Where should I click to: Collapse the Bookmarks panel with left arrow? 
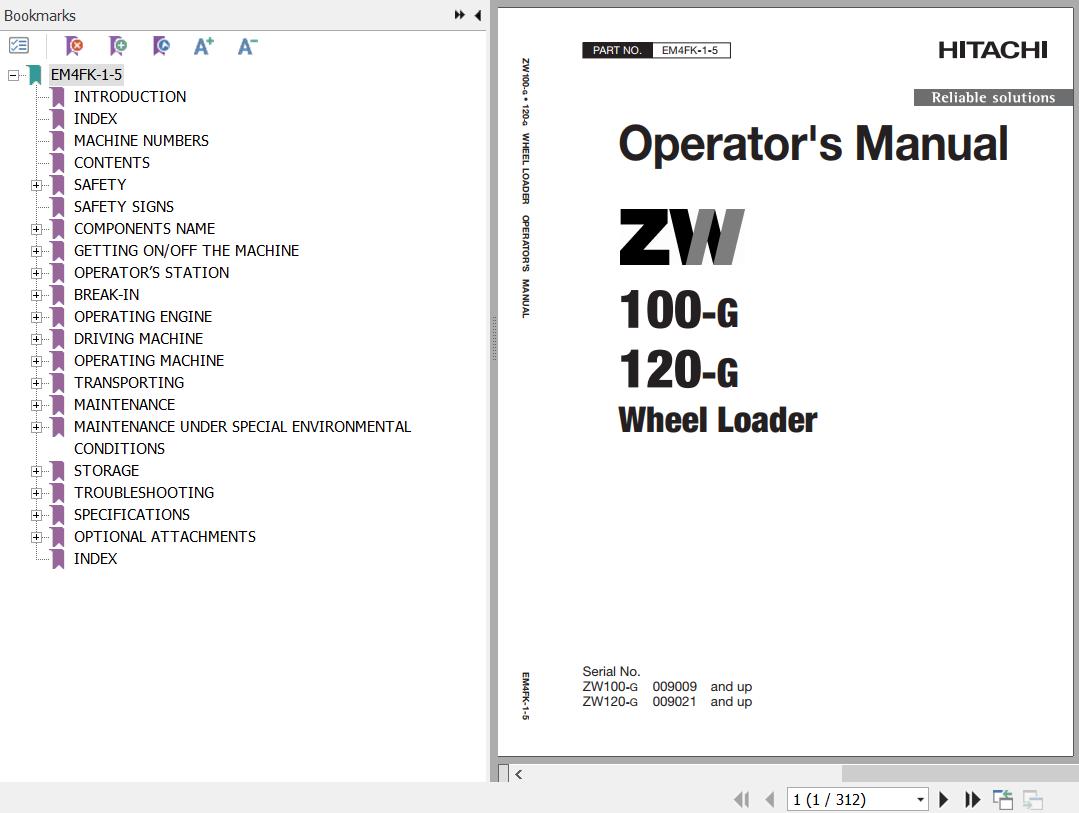477,15
